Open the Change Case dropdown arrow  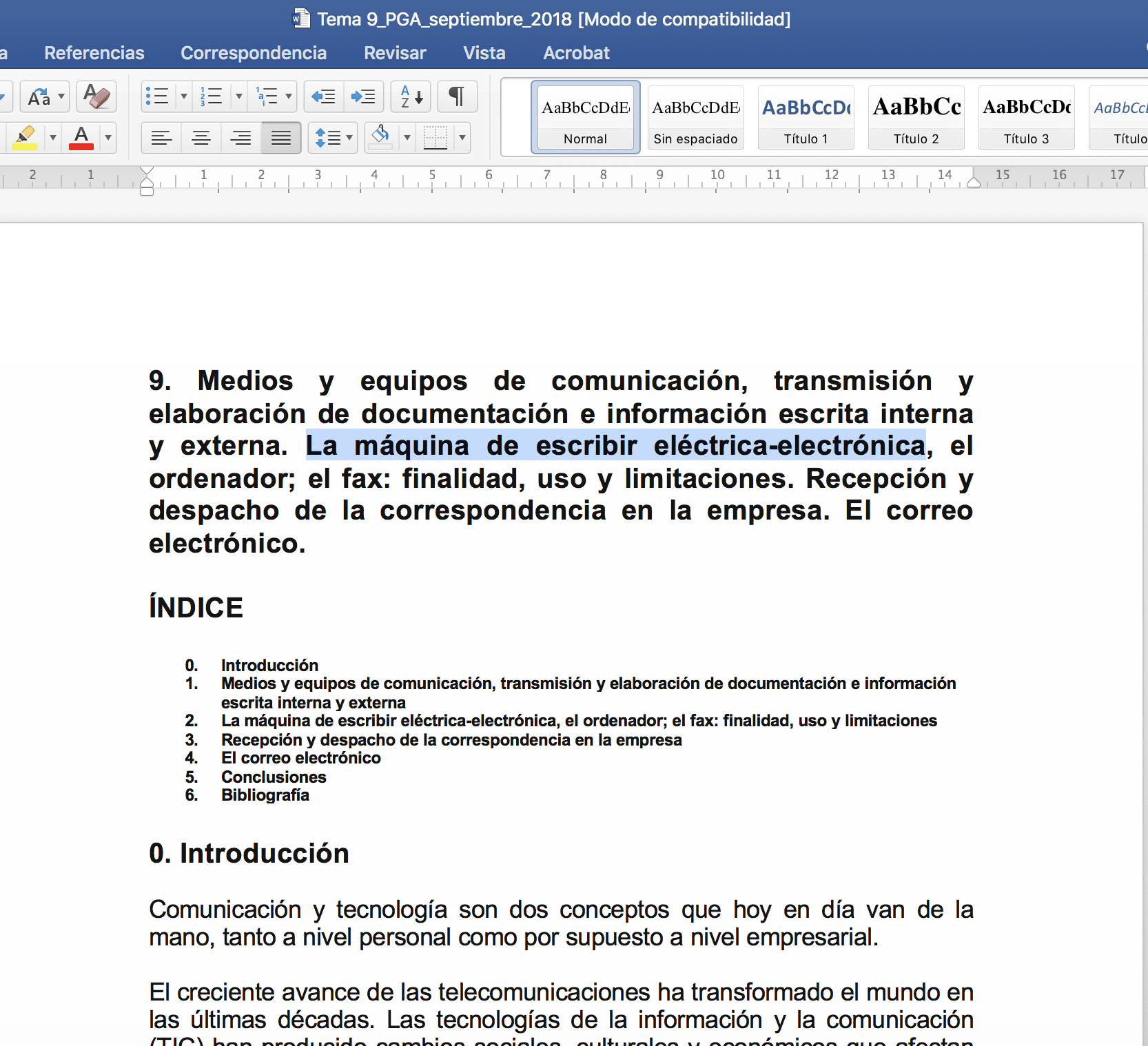[x=61, y=96]
